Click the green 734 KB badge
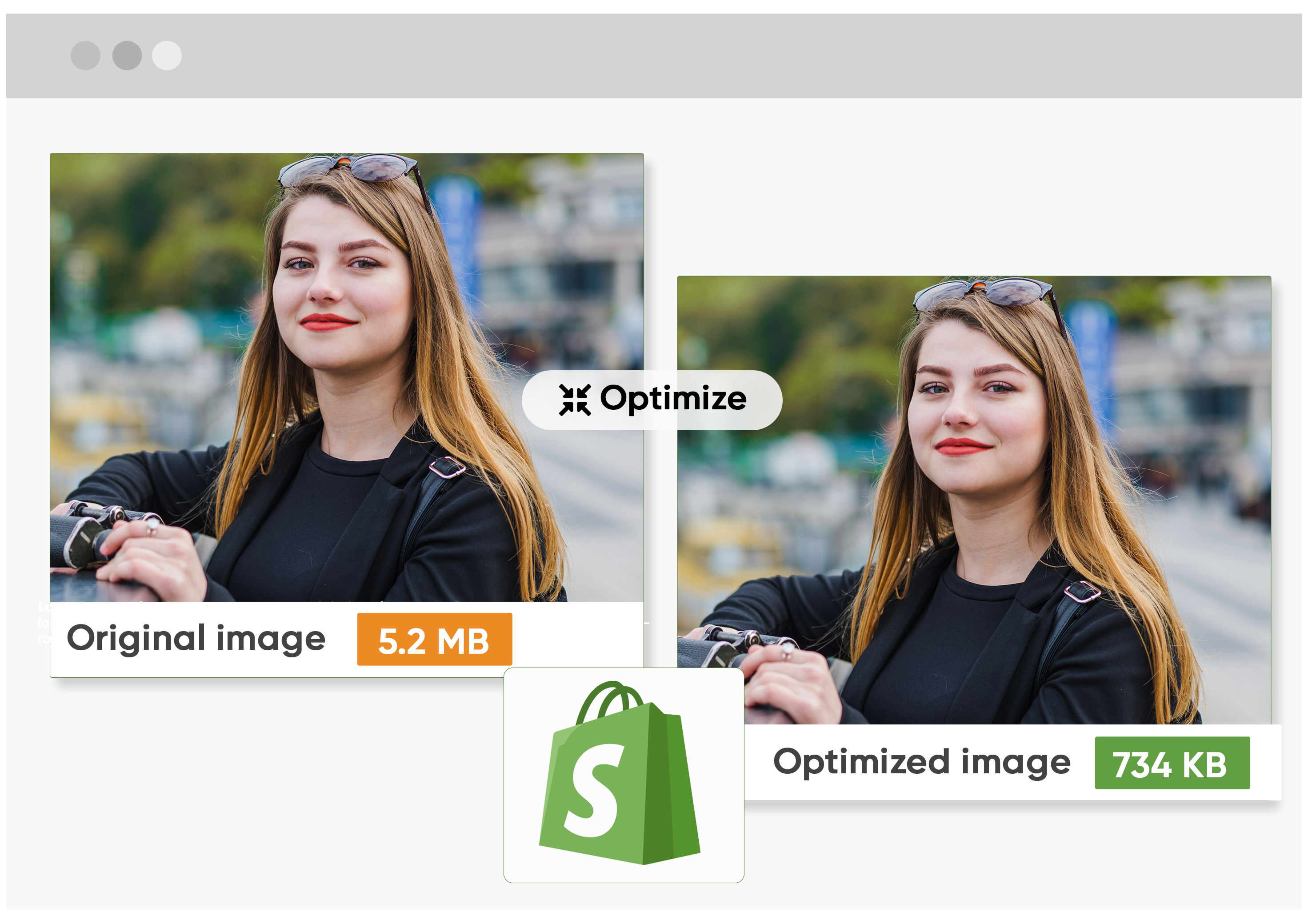 tap(1172, 763)
